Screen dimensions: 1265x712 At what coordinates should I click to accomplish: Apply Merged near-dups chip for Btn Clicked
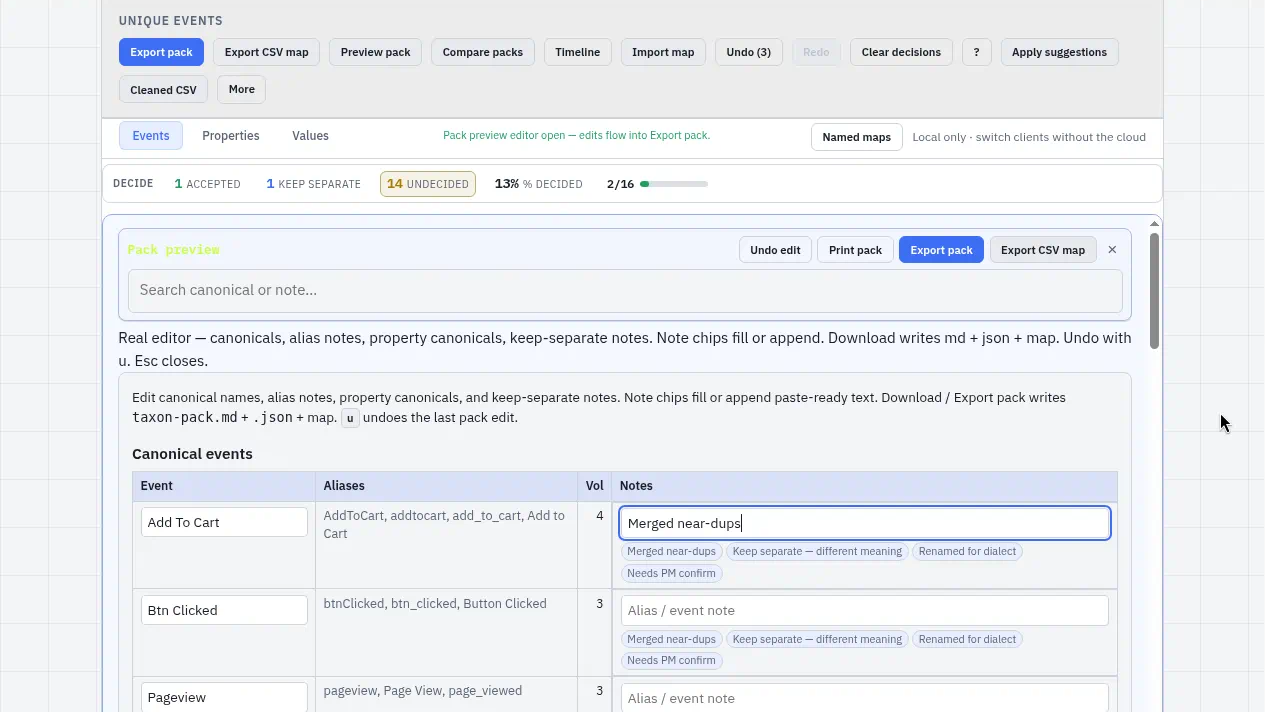tap(671, 639)
